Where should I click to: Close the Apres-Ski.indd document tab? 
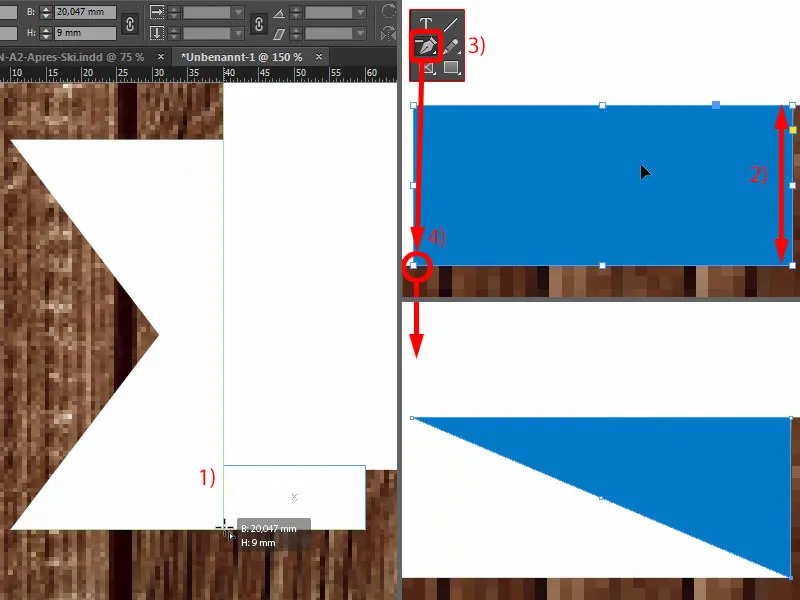pos(161,57)
